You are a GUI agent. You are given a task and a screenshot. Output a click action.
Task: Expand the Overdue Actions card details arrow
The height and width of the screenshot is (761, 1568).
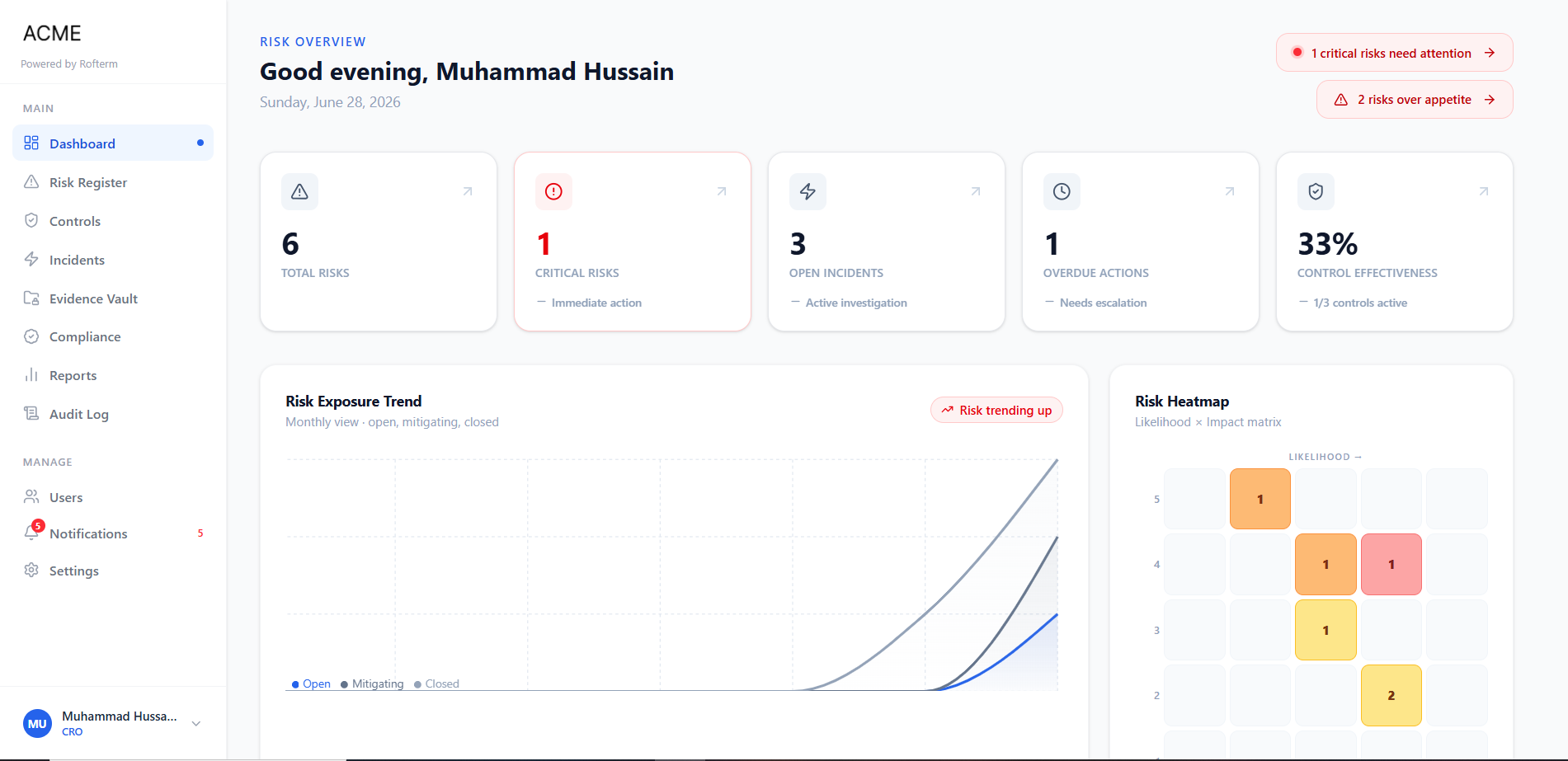pyautogui.click(x=1230, y=191)
